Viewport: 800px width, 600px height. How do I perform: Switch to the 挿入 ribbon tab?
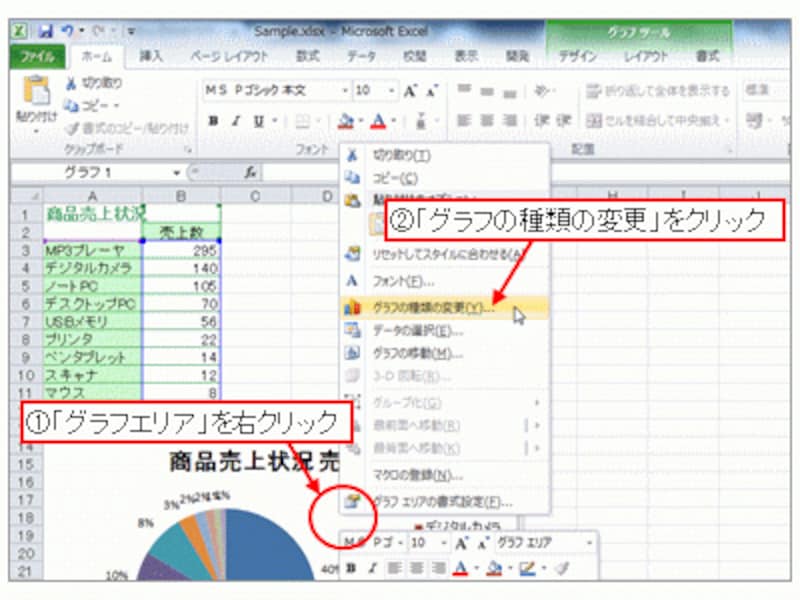click(x=152, y=56)
